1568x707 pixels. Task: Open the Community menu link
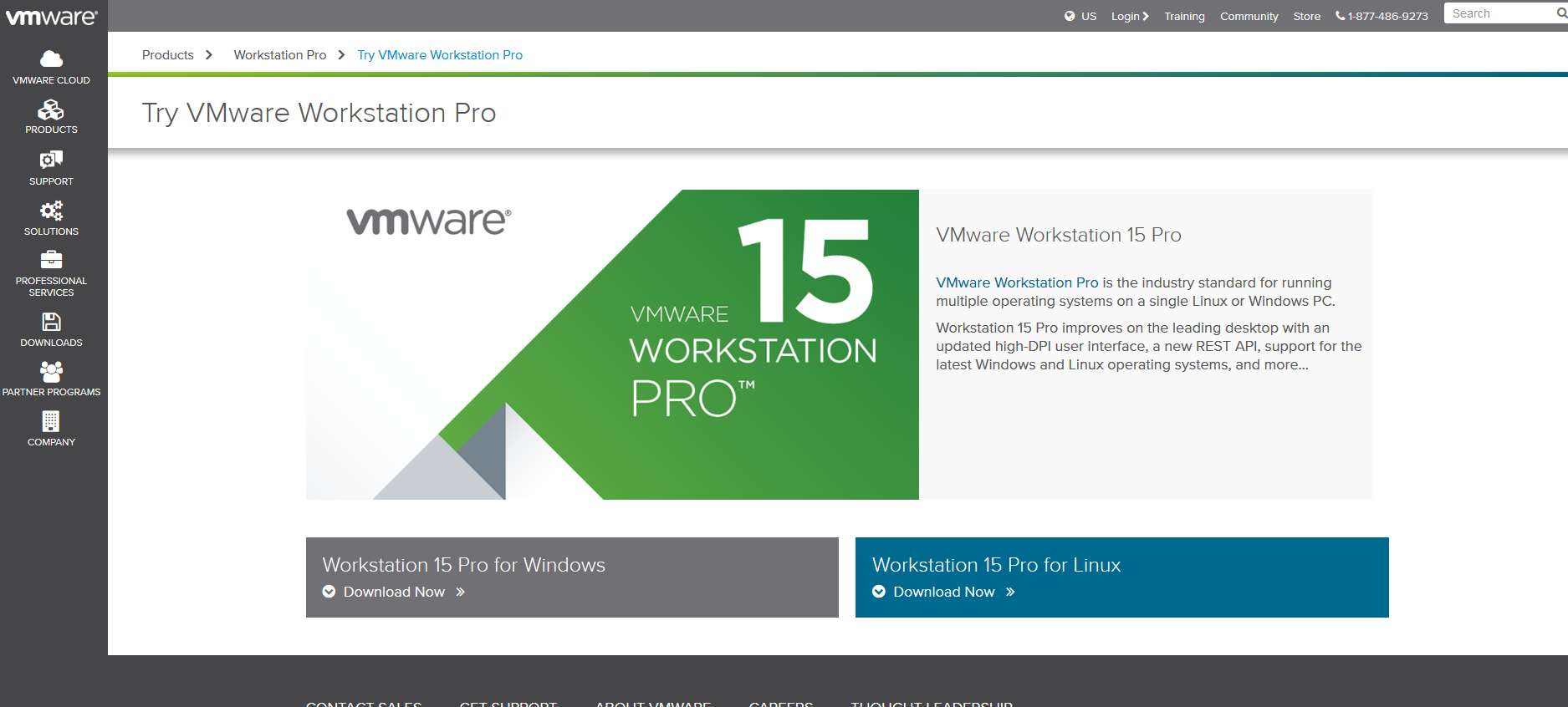(1249, 16)
